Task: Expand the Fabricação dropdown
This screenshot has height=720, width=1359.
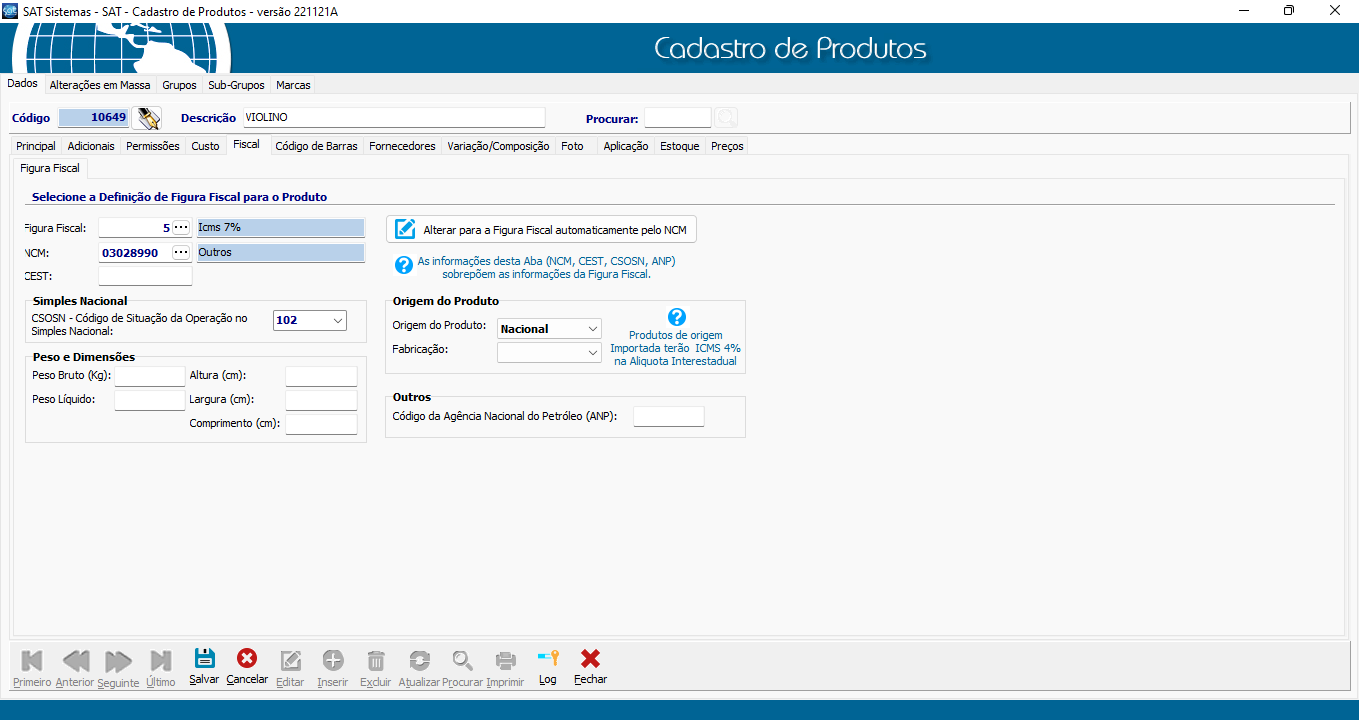Action: (x=593, y=352)
